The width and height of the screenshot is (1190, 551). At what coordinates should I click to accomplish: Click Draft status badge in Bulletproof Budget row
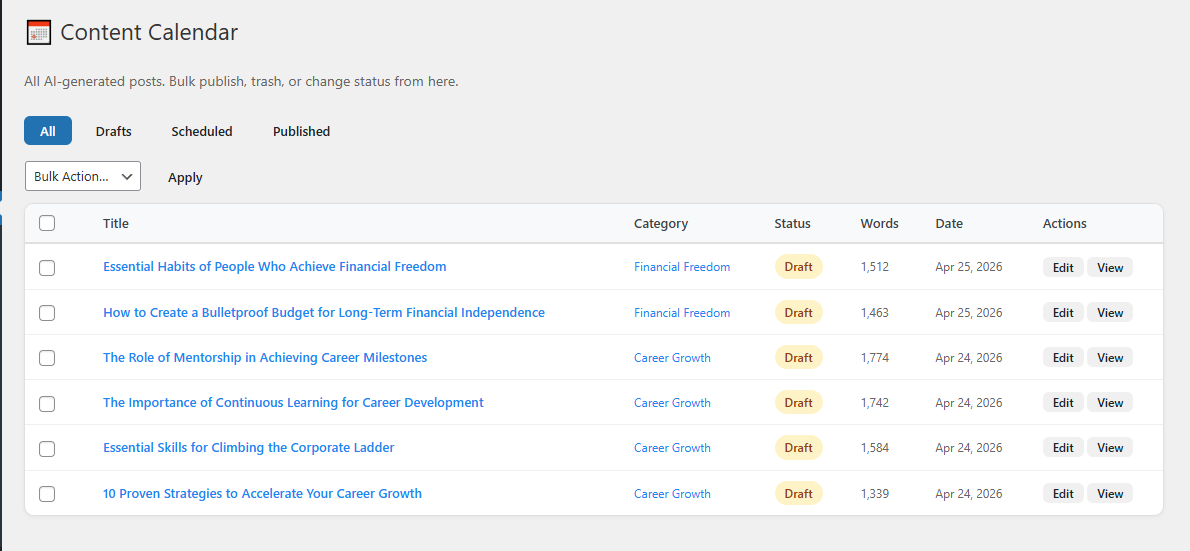tap(798, 313)
